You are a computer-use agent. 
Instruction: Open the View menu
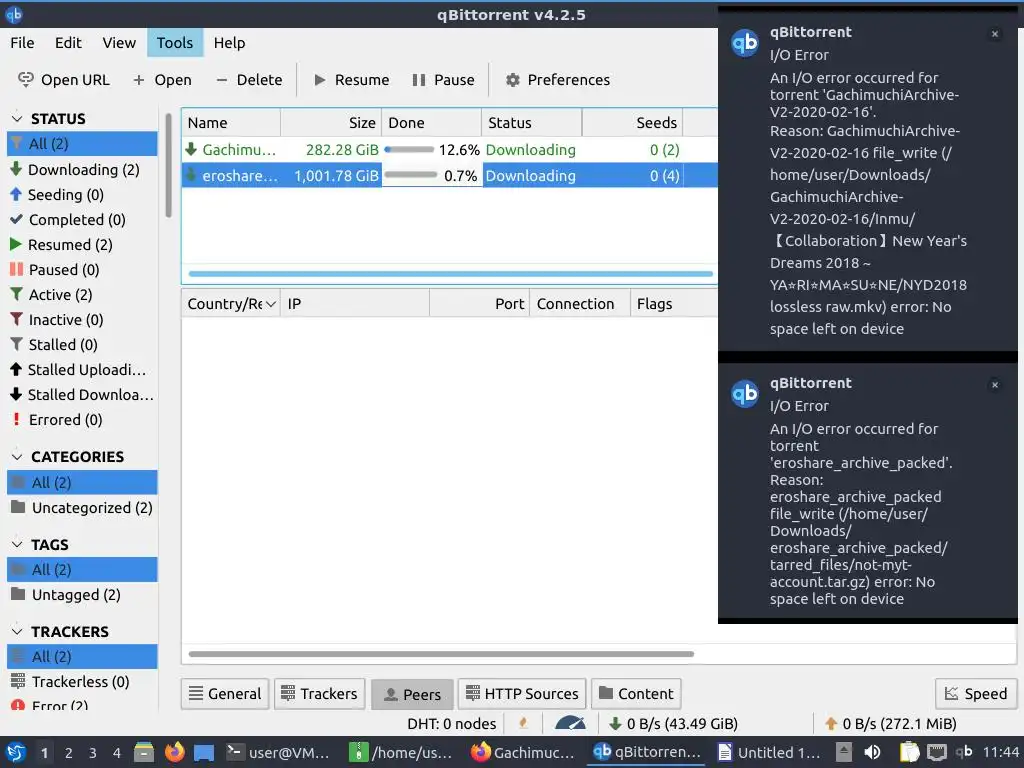[x=119, y=42]
